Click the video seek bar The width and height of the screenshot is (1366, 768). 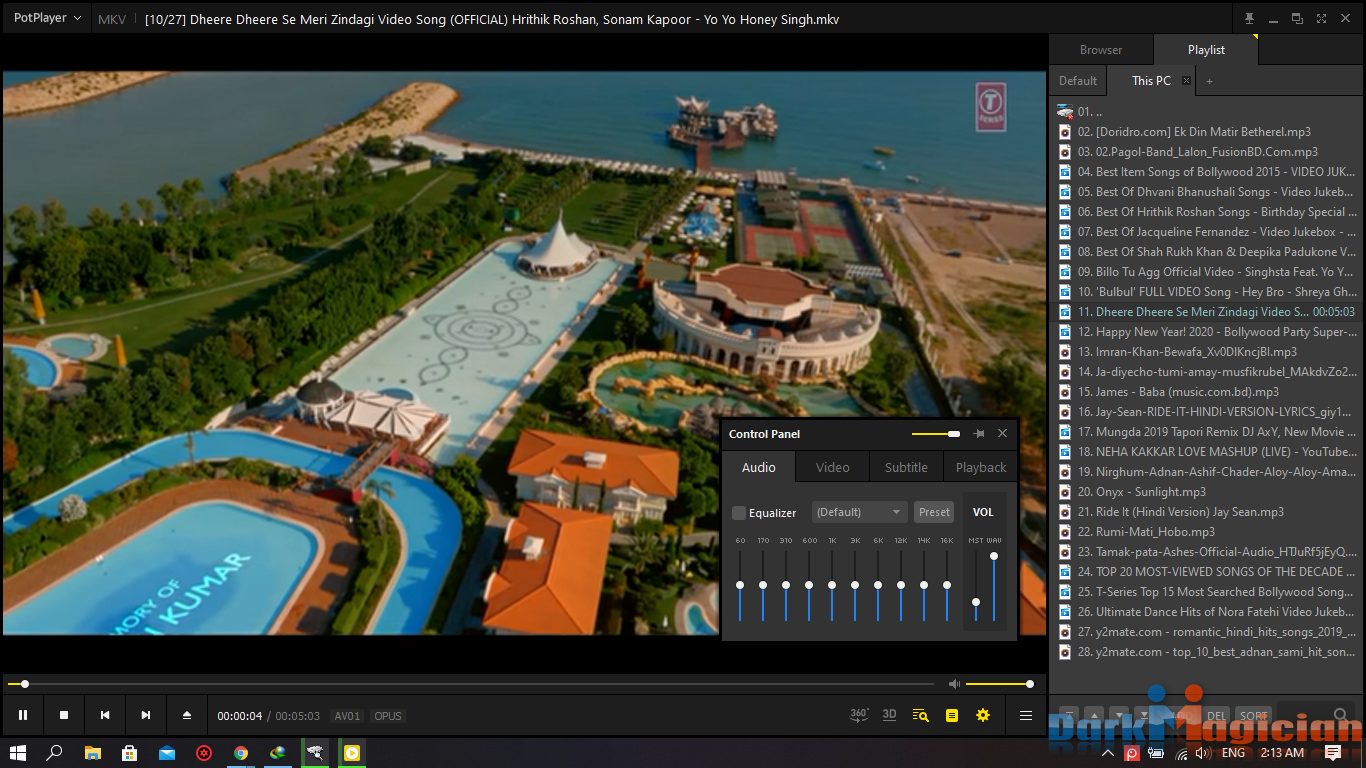[470, 684]
